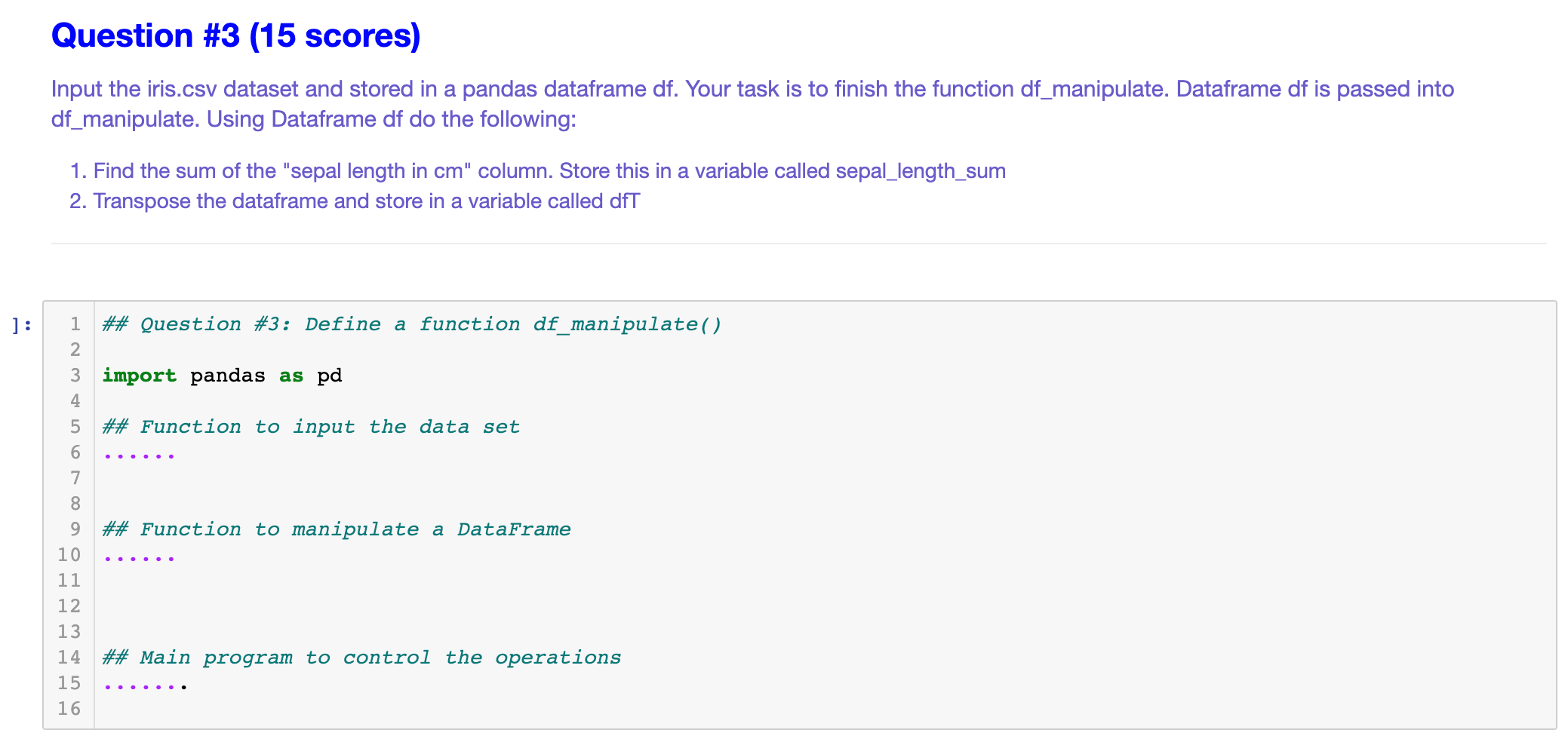Click the Function to input comment

coord(311,426)
